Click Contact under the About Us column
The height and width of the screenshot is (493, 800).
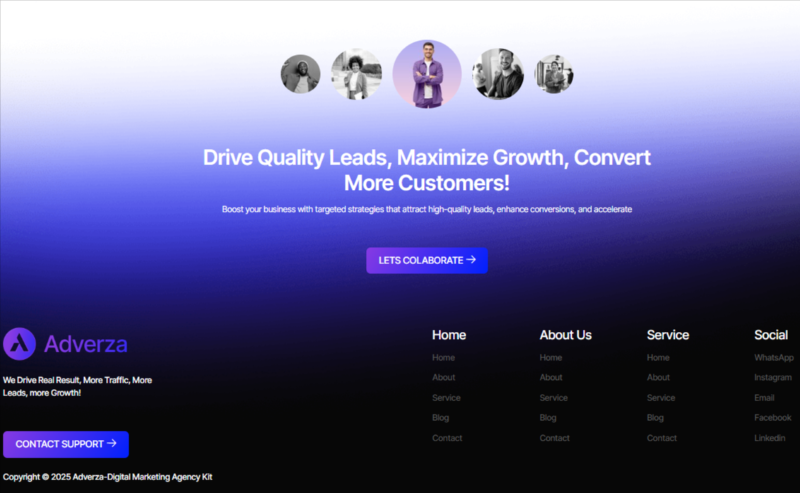coord(554,438)
